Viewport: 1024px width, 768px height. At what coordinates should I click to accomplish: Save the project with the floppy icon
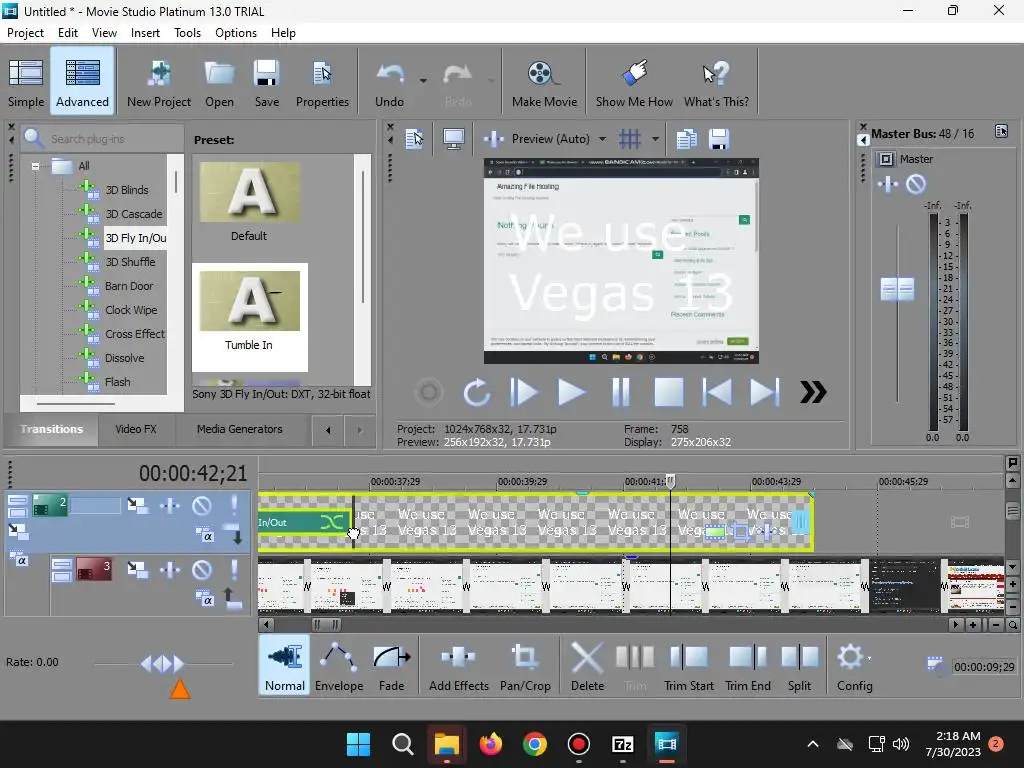[x=266, y=82]
